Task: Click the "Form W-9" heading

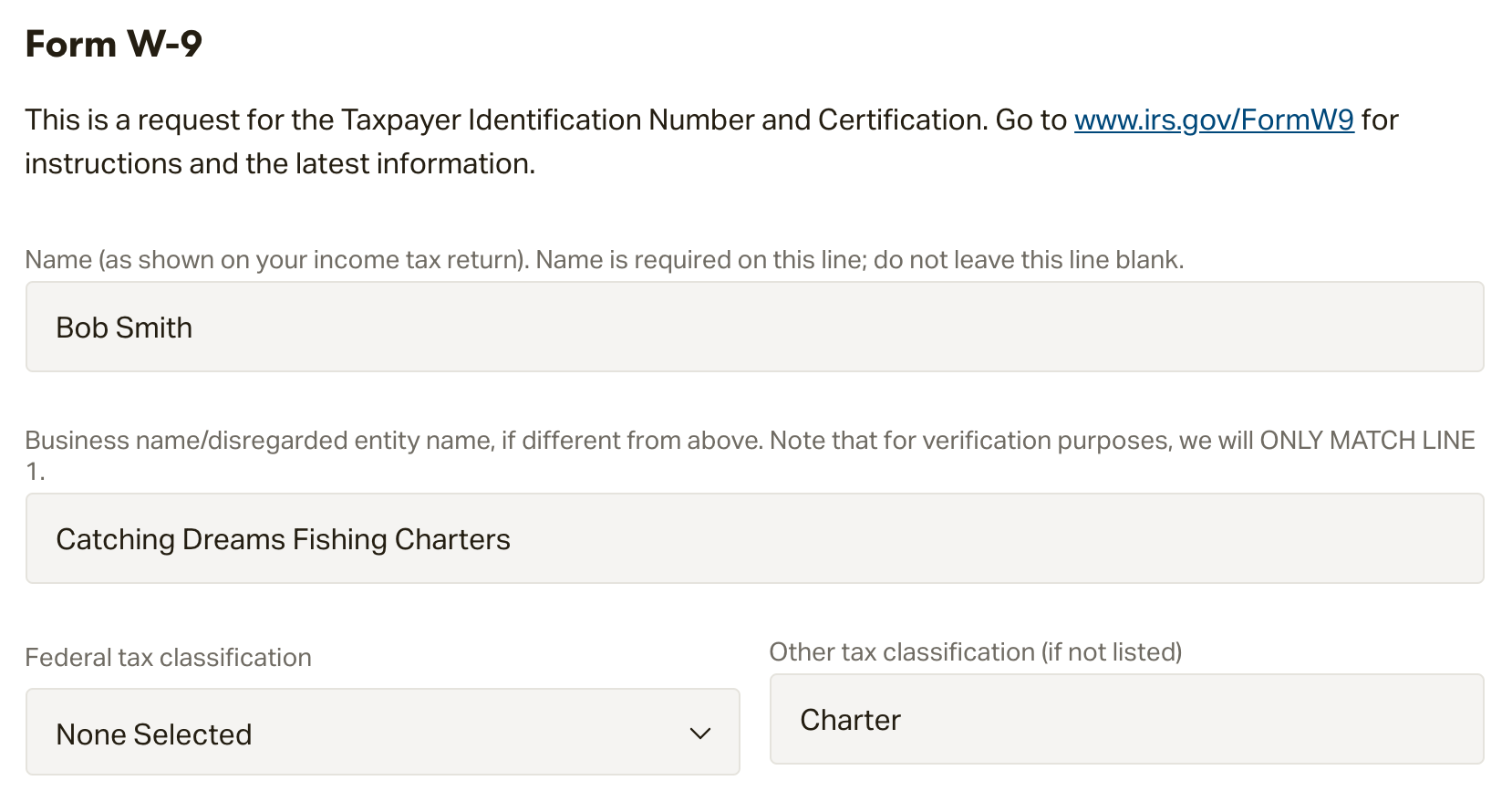Action: (x=114, y=44)
